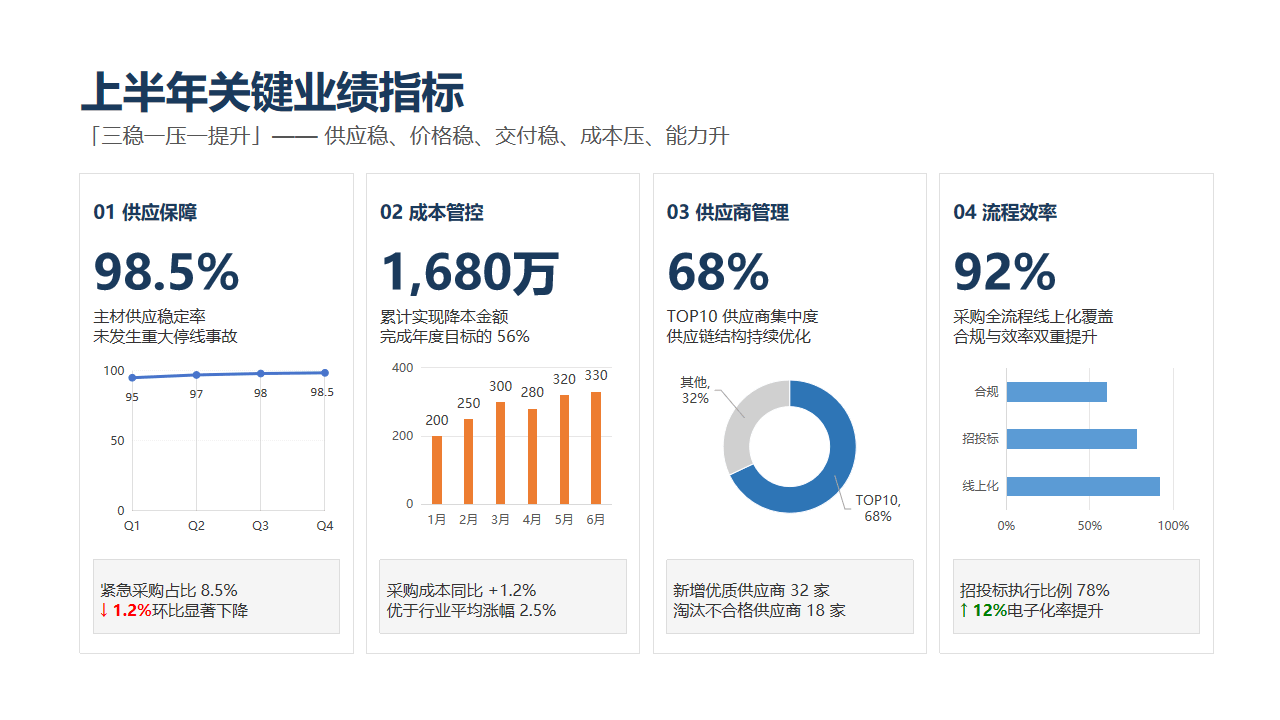
Task: Click the 采购成本同比 +1.2% note box
Action: point(503,596)
